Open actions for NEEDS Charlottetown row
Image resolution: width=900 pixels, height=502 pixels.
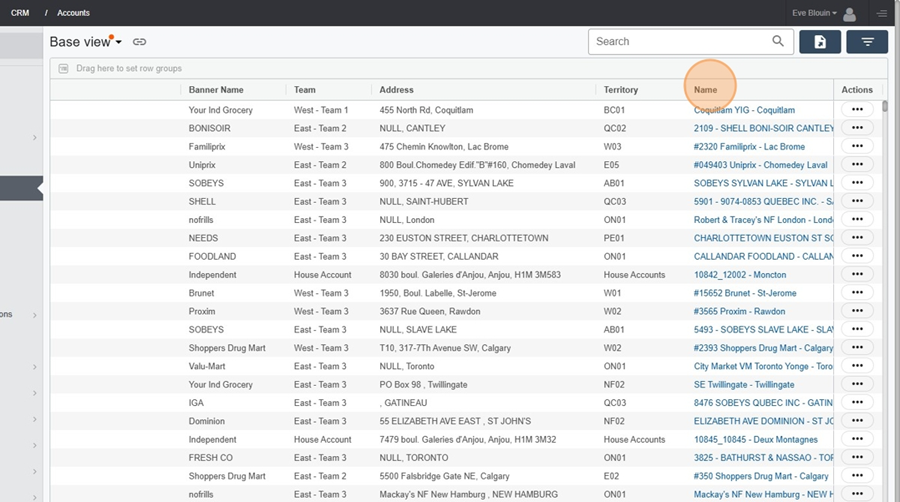[858, 238]
